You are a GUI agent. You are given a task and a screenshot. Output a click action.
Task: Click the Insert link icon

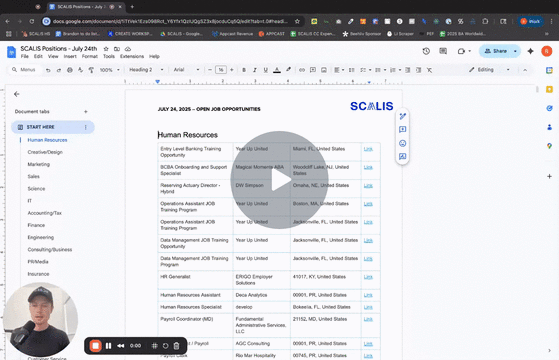(302, 70)
